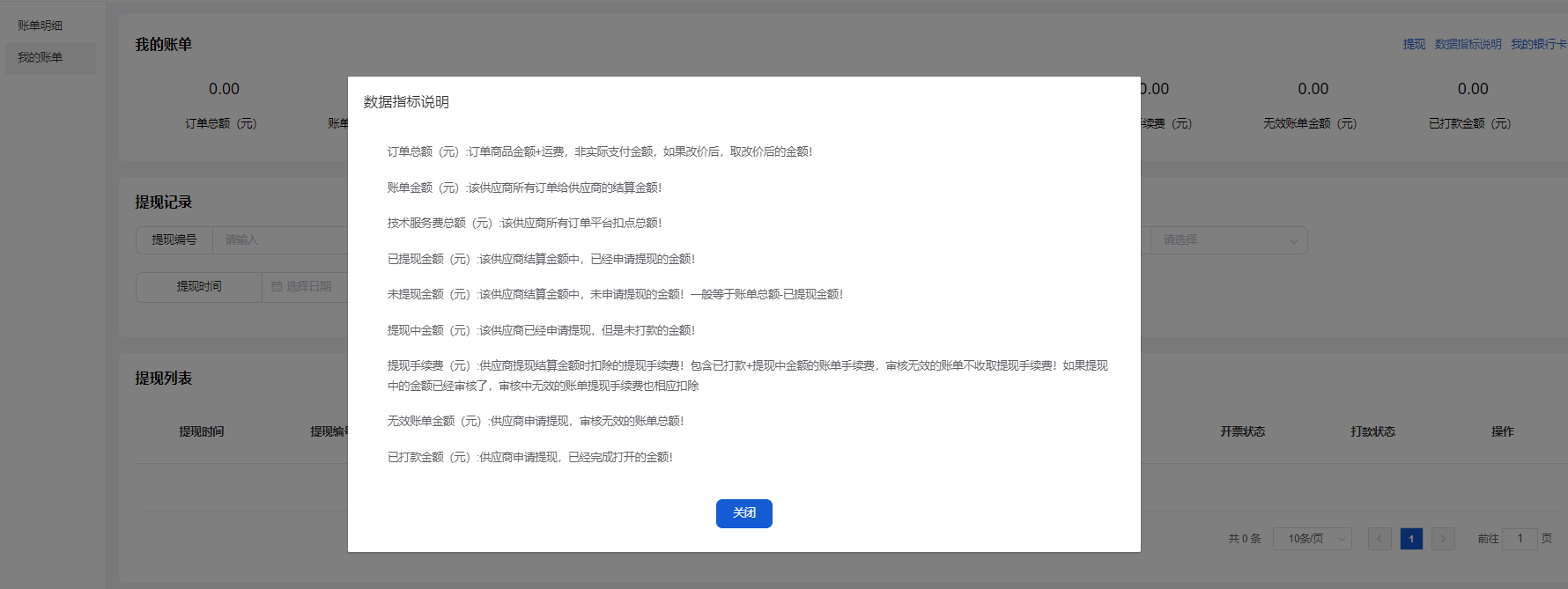
Task: Go to next page with right arrow
Action: click(1443, 539)
